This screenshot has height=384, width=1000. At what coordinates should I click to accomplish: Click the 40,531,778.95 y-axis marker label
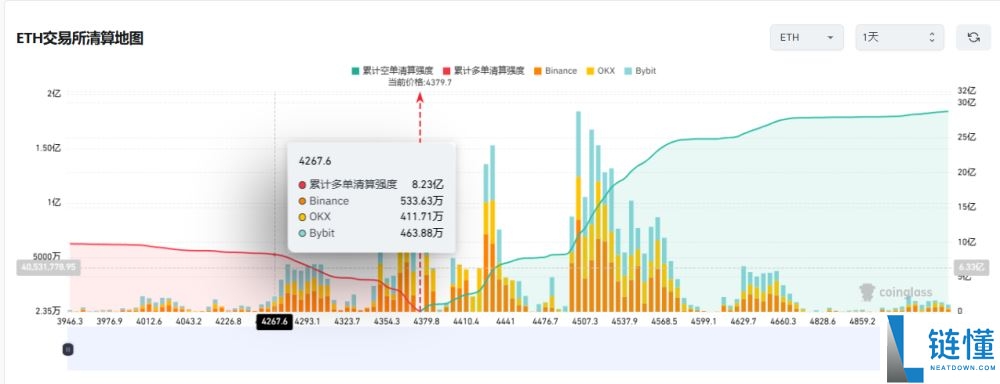[x=48, y=267]
